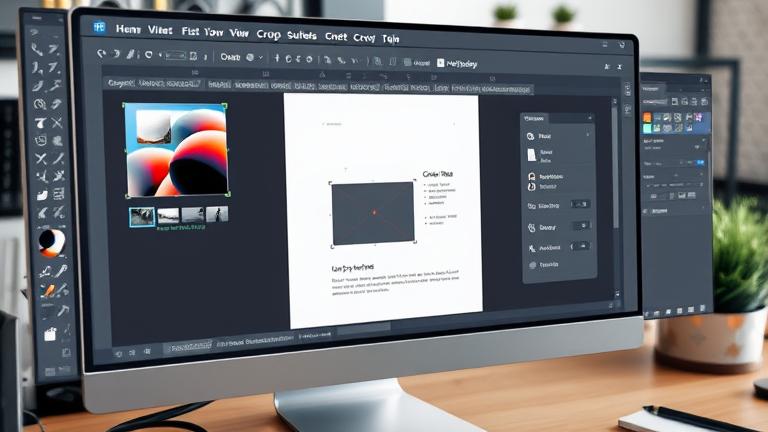768x432 pixels.
Task: Click the plus icon in the toolbar
Action: tap(277, 59)
